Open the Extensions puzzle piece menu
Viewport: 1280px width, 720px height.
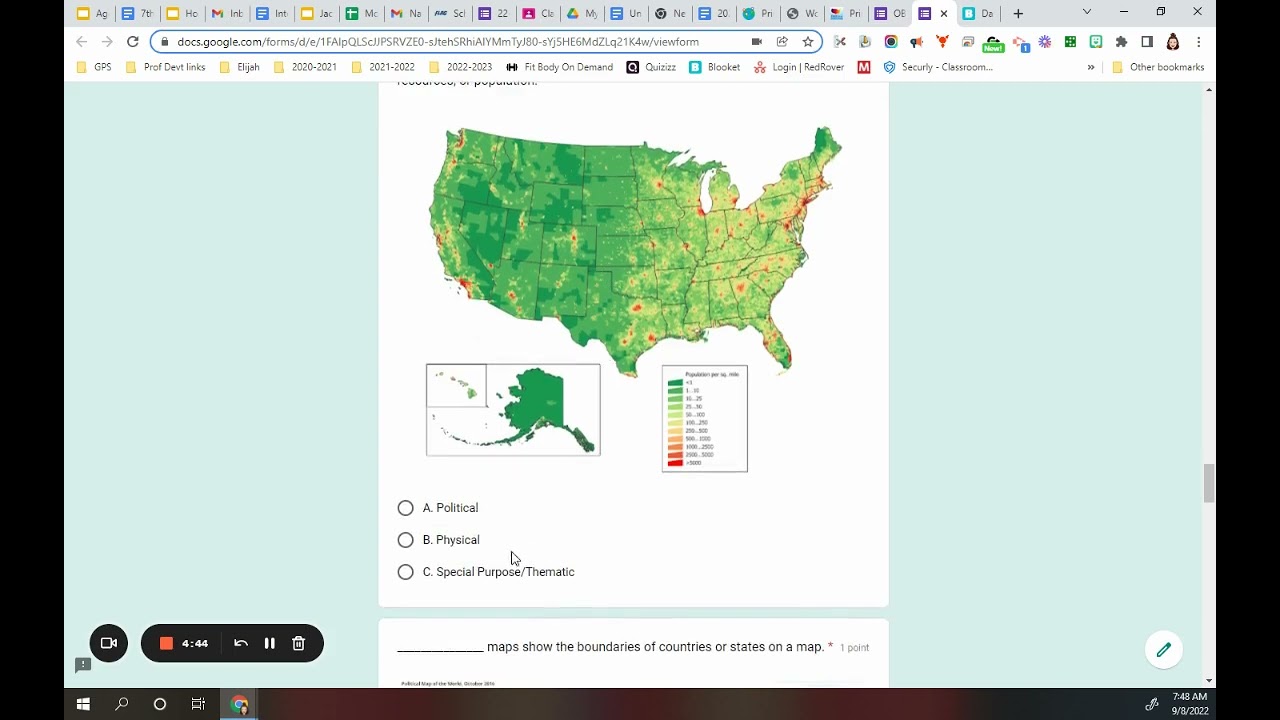pos(1121,42)
